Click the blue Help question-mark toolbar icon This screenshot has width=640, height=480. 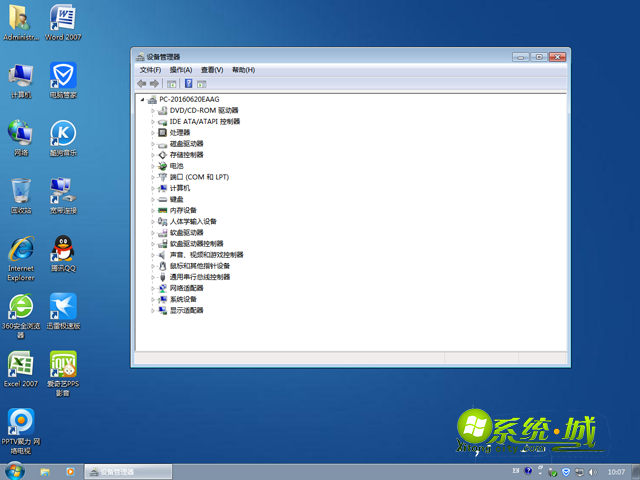click(189, 84)
